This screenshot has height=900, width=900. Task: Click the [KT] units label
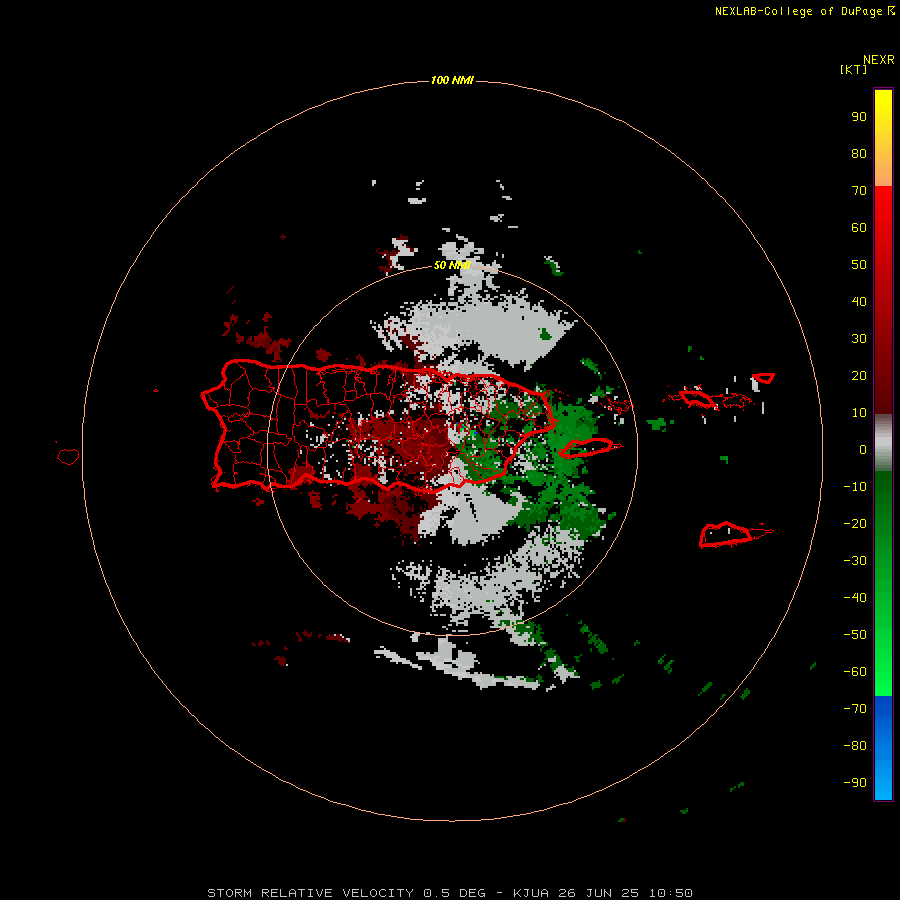[853, 69]
